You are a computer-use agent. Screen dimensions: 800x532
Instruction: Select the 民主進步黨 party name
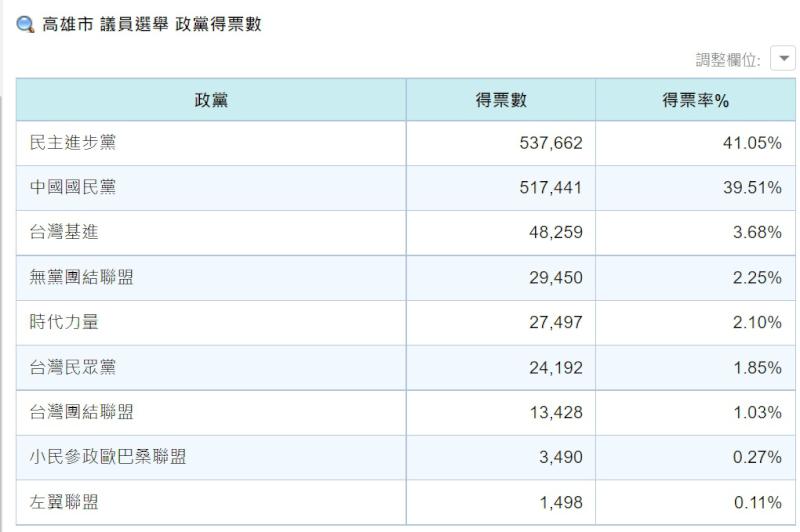(x=73, y=143)
